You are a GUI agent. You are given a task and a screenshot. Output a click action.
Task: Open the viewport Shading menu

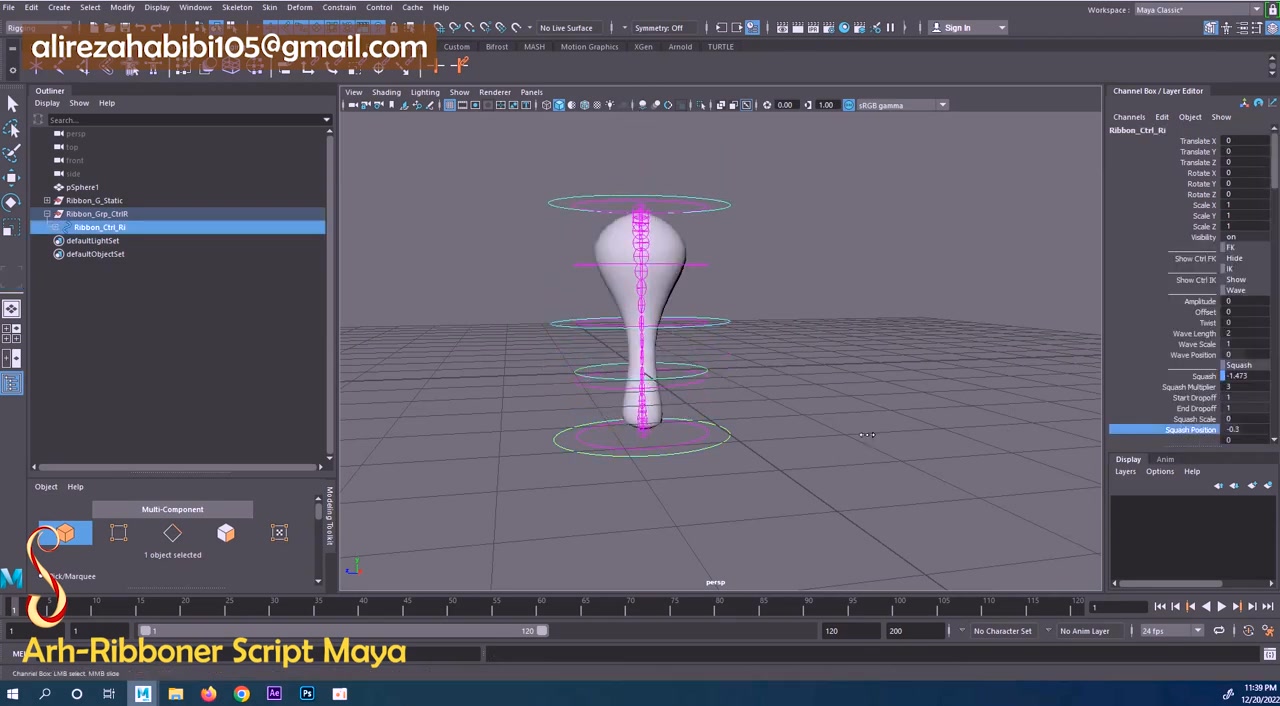click(x=386, y=92)
